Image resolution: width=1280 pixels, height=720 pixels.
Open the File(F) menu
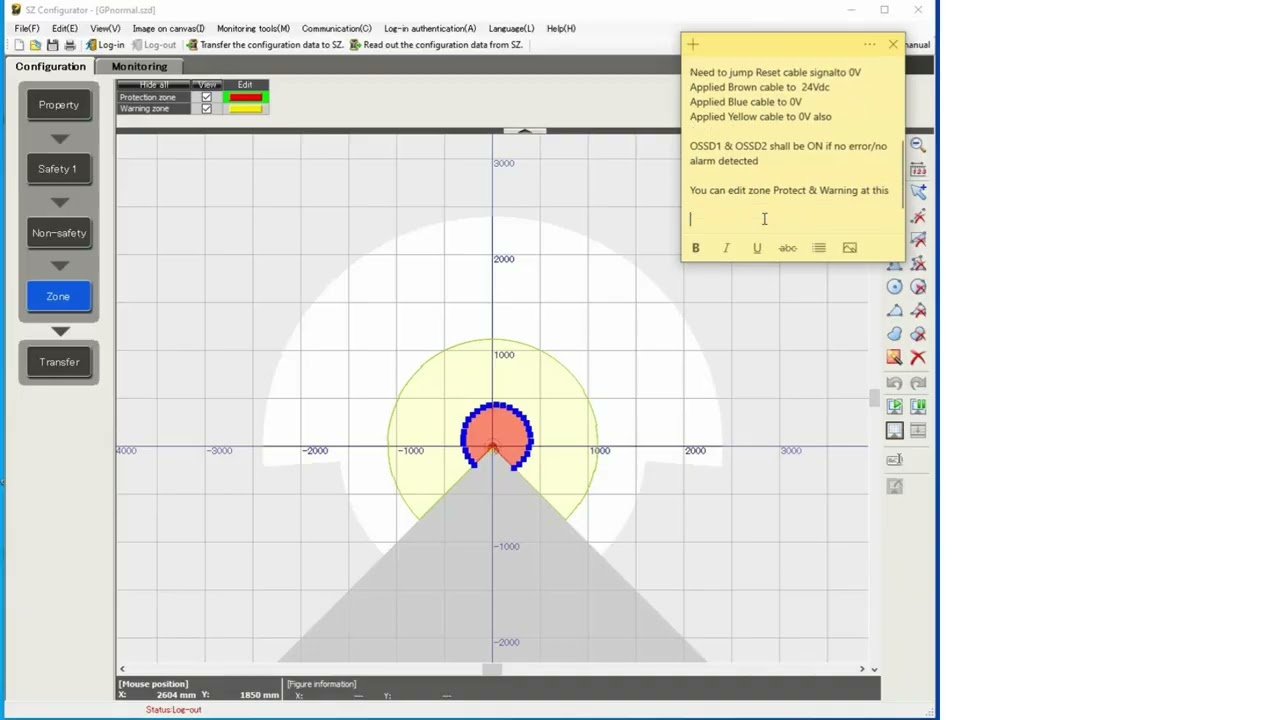27,28
